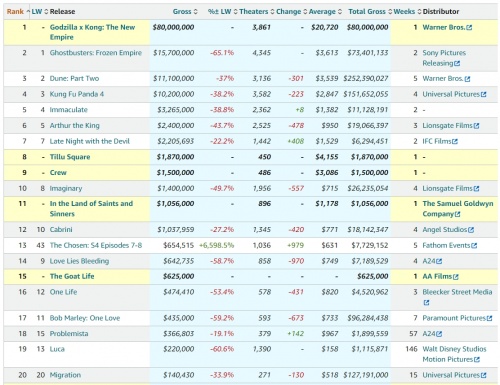Sort by %± LW column header
Screen dimensions: 500x385
pos(220,12)
